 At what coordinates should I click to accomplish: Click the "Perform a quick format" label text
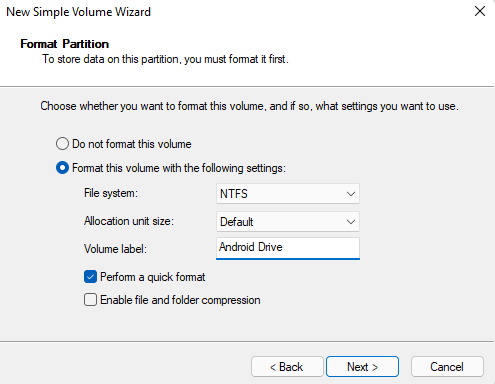153,277
